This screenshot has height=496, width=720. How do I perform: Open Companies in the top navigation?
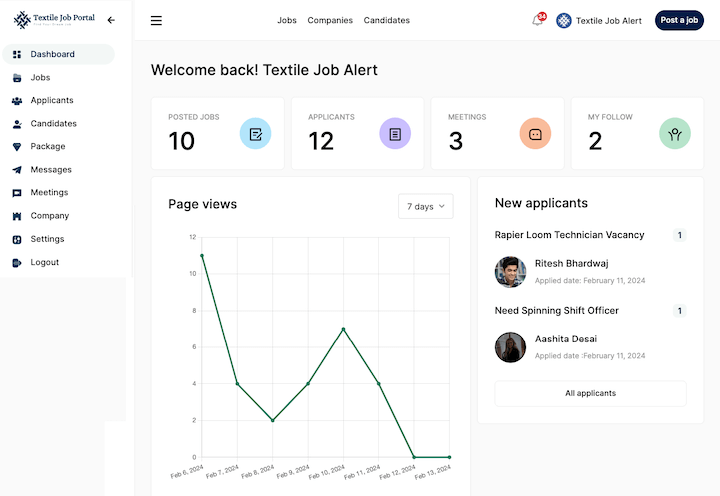(330, 20)
